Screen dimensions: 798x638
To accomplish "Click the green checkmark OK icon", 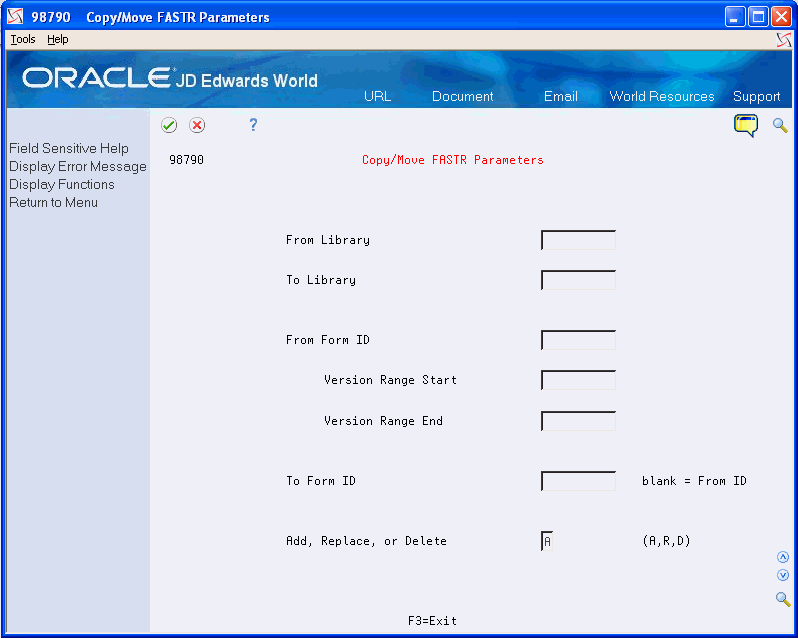I will point(169,125).
